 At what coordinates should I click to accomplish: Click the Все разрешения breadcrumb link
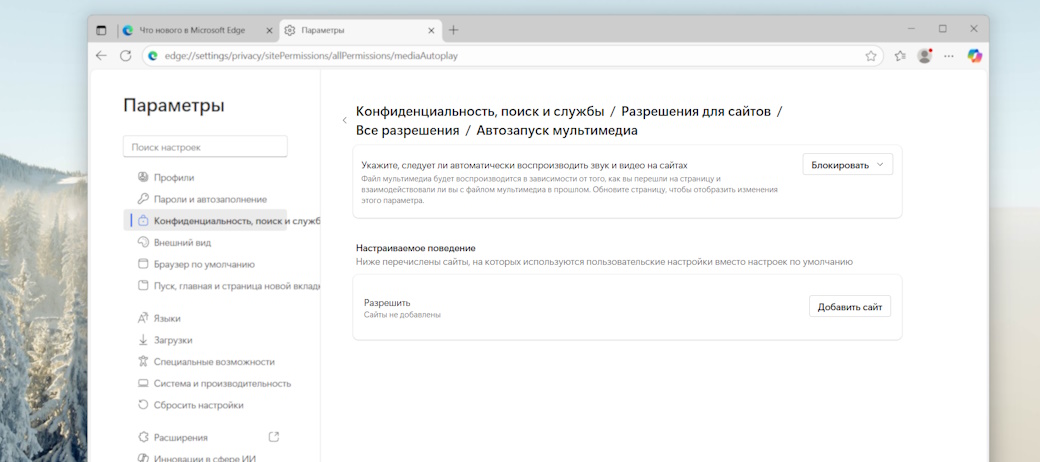coord(406,130)
